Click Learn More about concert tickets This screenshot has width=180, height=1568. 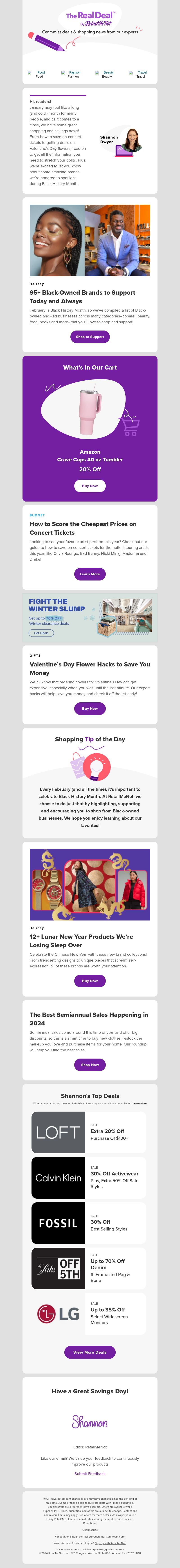[90, 574]
